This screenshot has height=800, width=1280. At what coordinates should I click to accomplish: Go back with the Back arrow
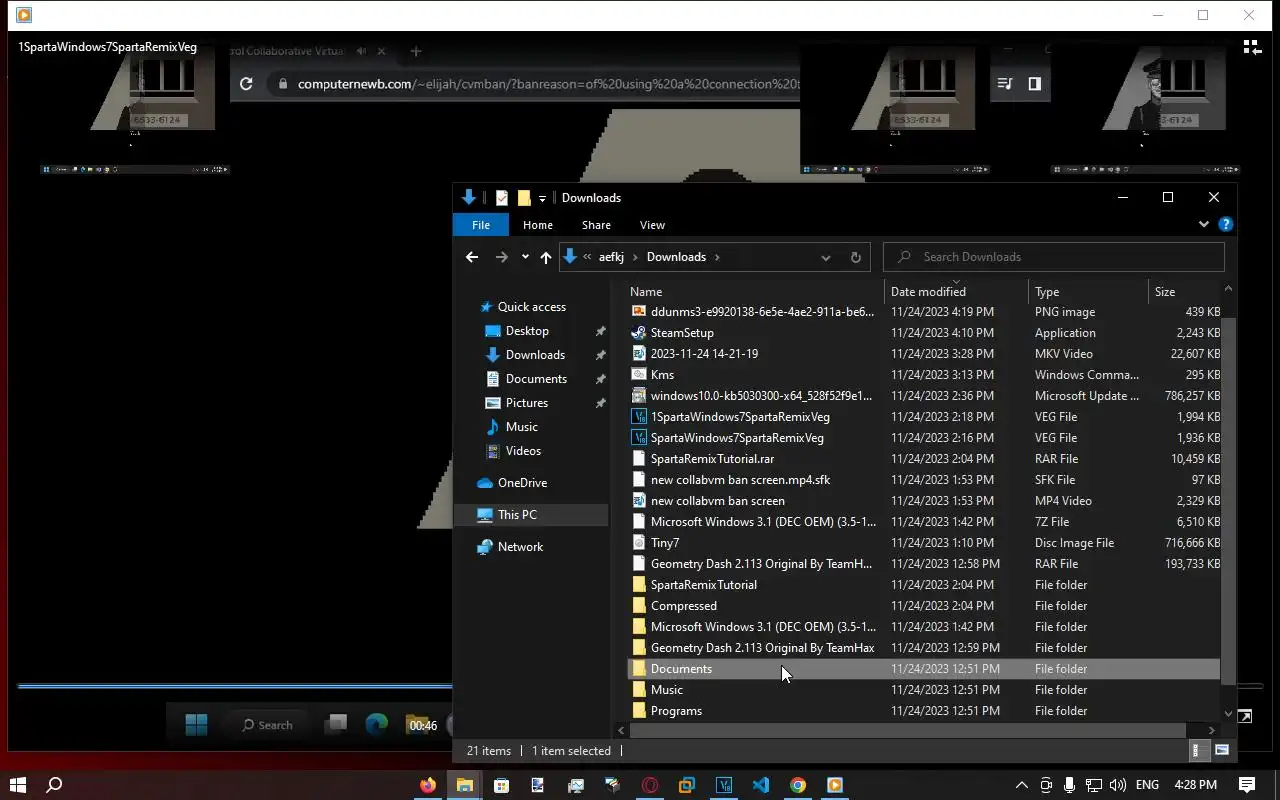(472, 257)
